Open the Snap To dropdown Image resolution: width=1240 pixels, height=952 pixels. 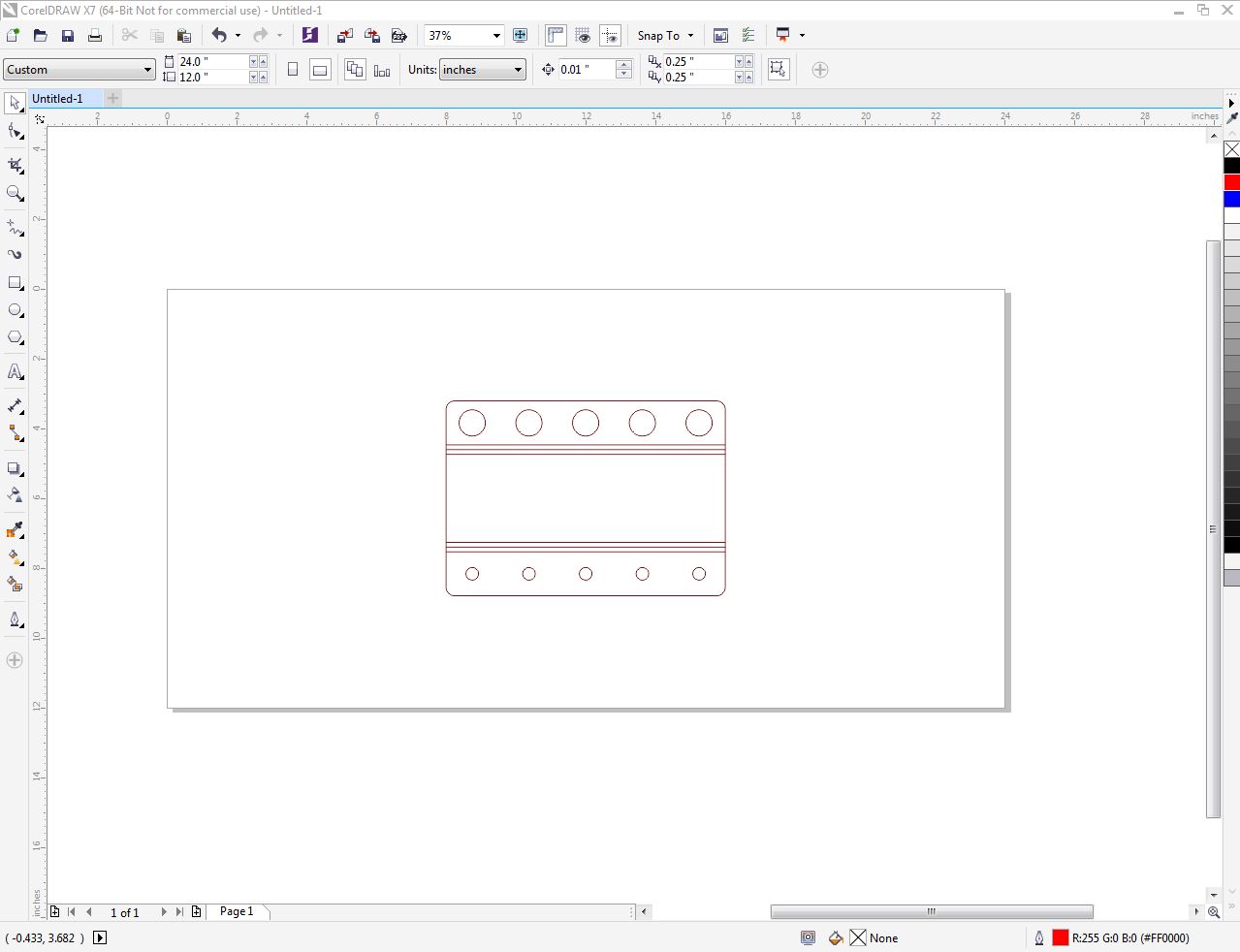click(x=665, y=36)
